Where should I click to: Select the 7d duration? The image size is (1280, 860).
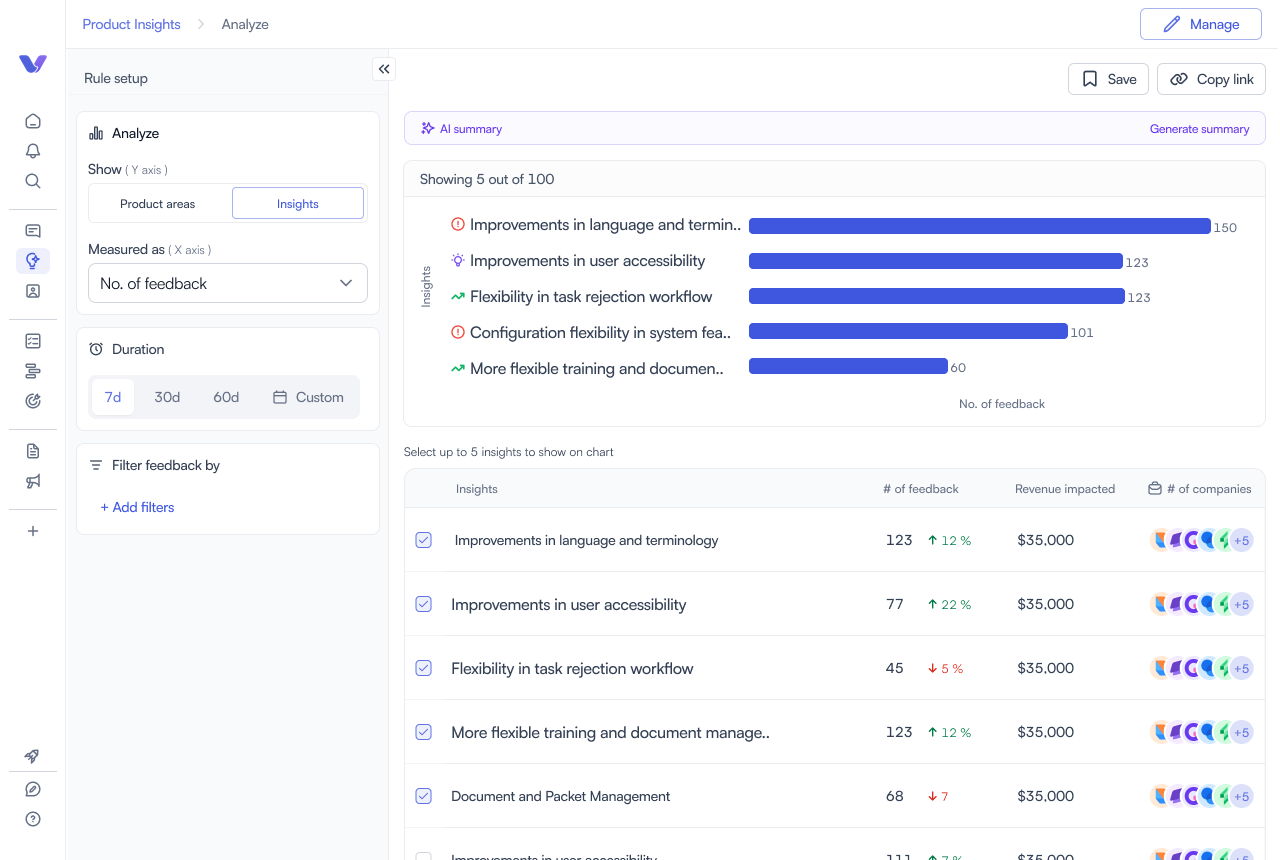tap(113, 397)
